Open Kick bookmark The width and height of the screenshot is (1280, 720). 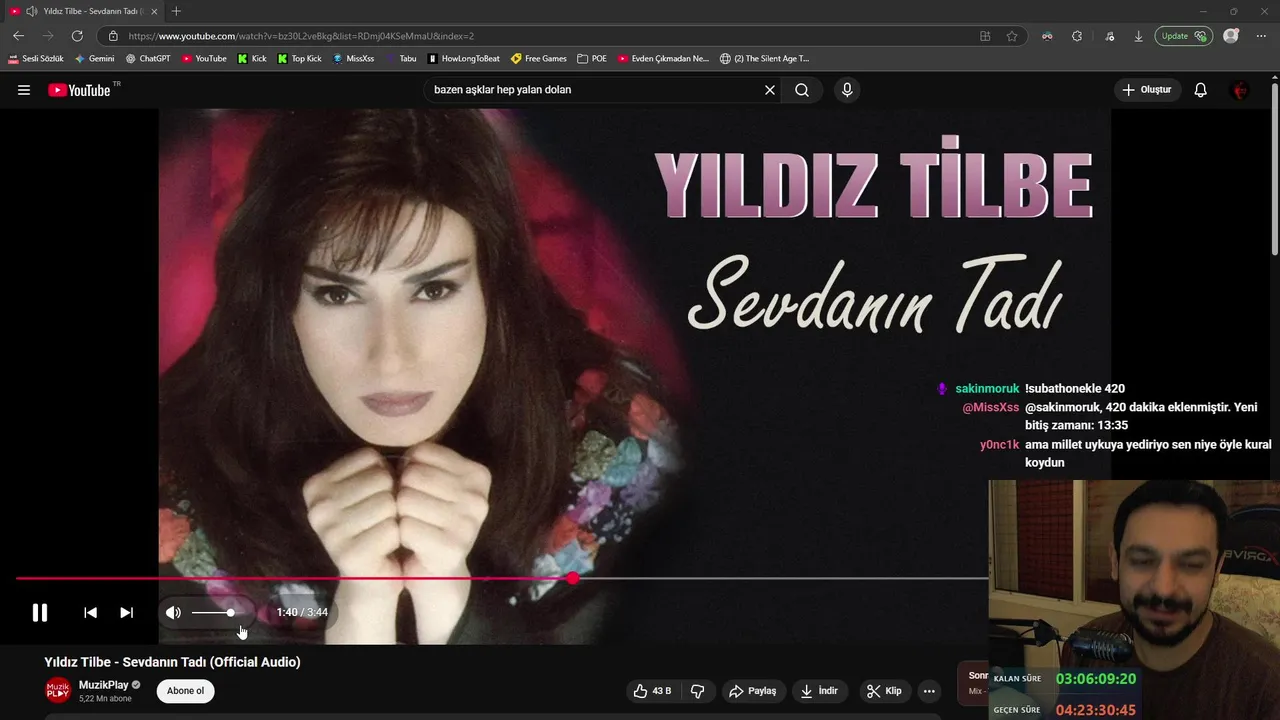click(x=252, y=59)
